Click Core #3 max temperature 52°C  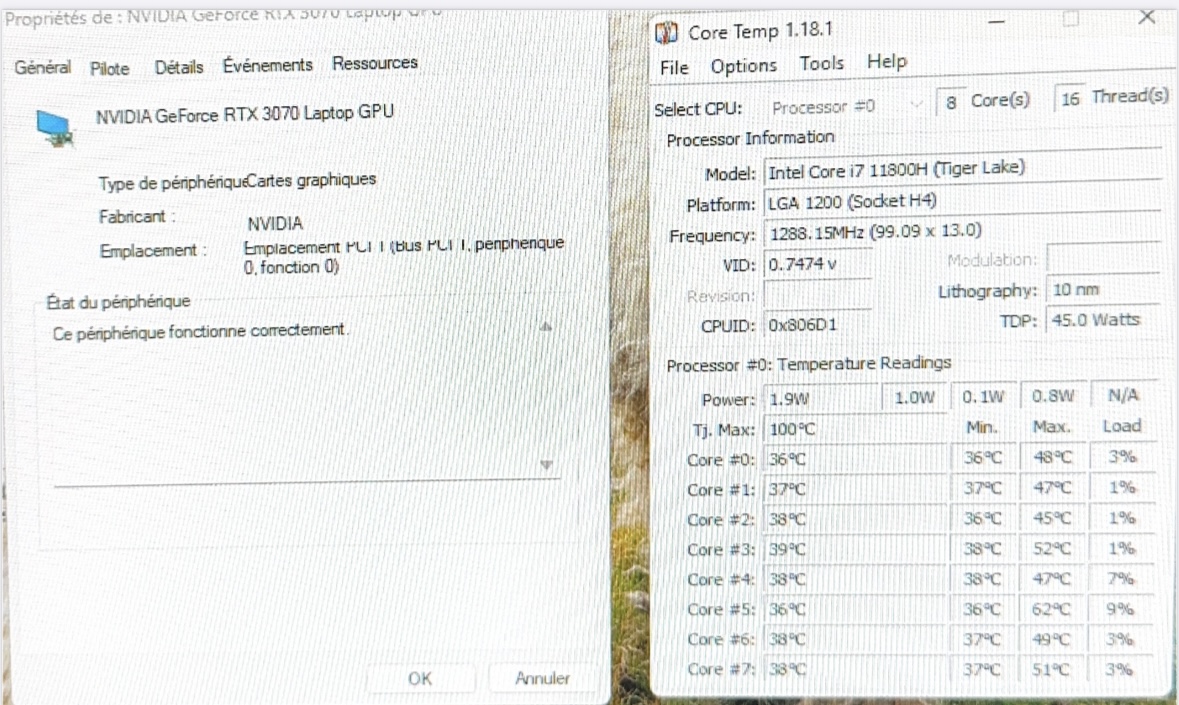point(1052,548)
